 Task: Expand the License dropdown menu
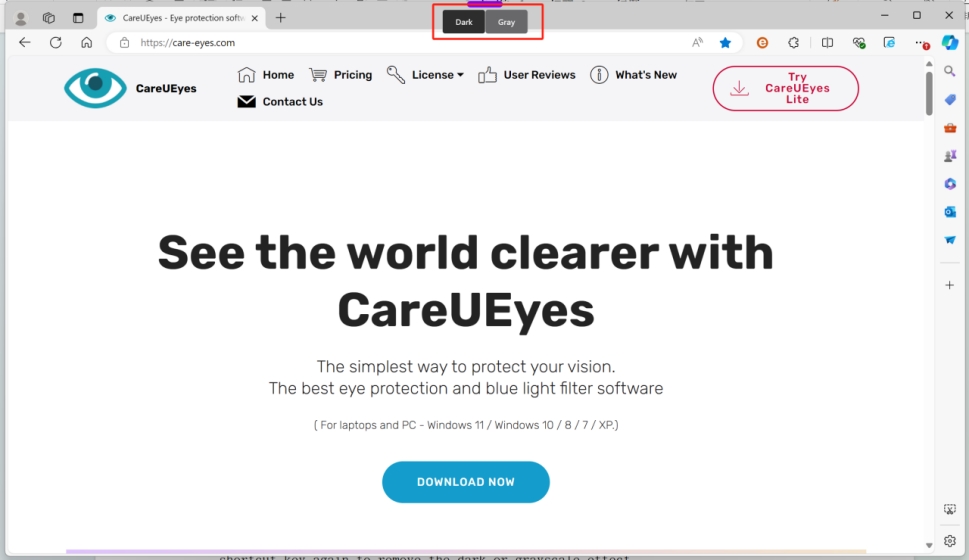[x=425, y=75]
